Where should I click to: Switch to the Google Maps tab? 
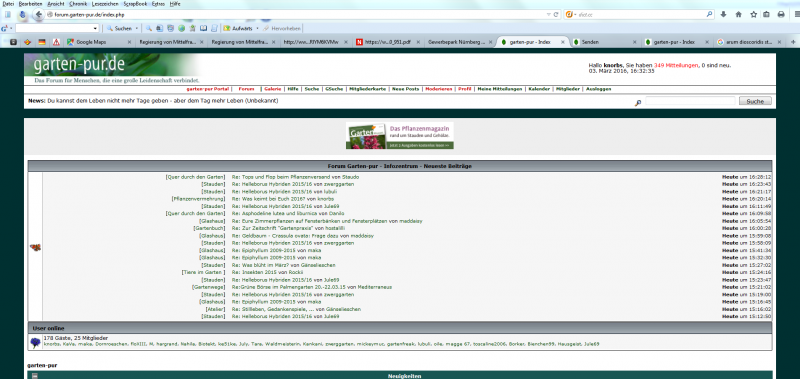(x=91, y=42)
